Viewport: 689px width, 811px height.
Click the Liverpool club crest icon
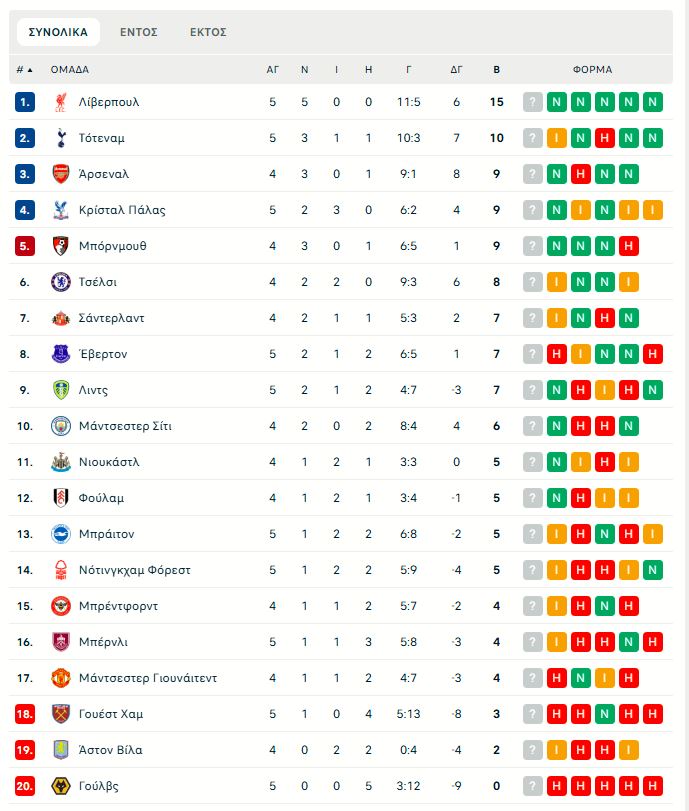61,102
